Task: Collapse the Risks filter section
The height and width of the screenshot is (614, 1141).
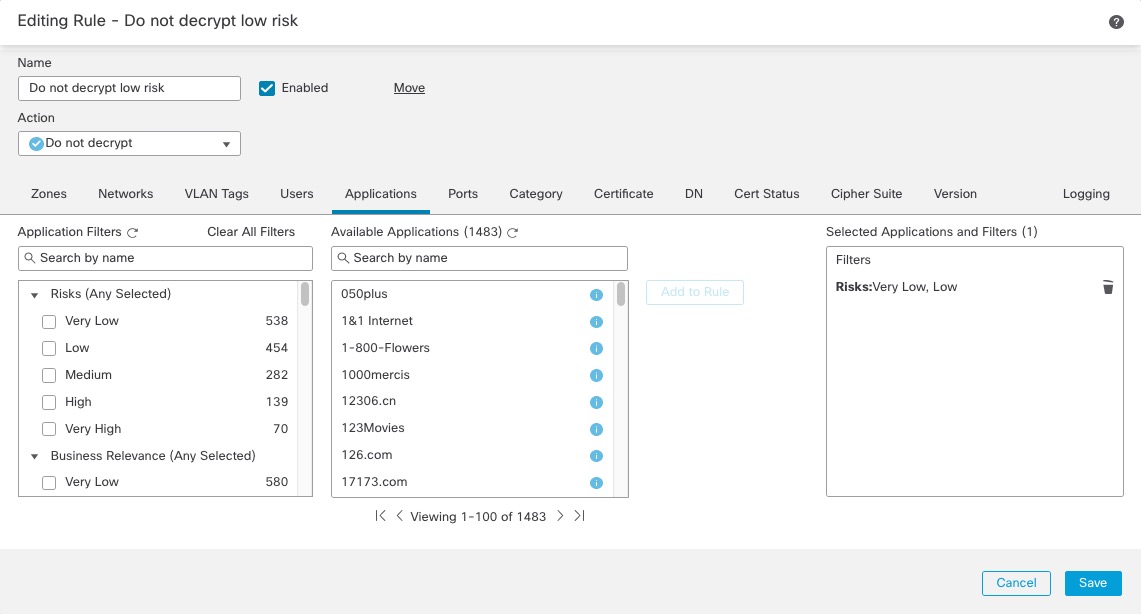Action: coord(34,293)
